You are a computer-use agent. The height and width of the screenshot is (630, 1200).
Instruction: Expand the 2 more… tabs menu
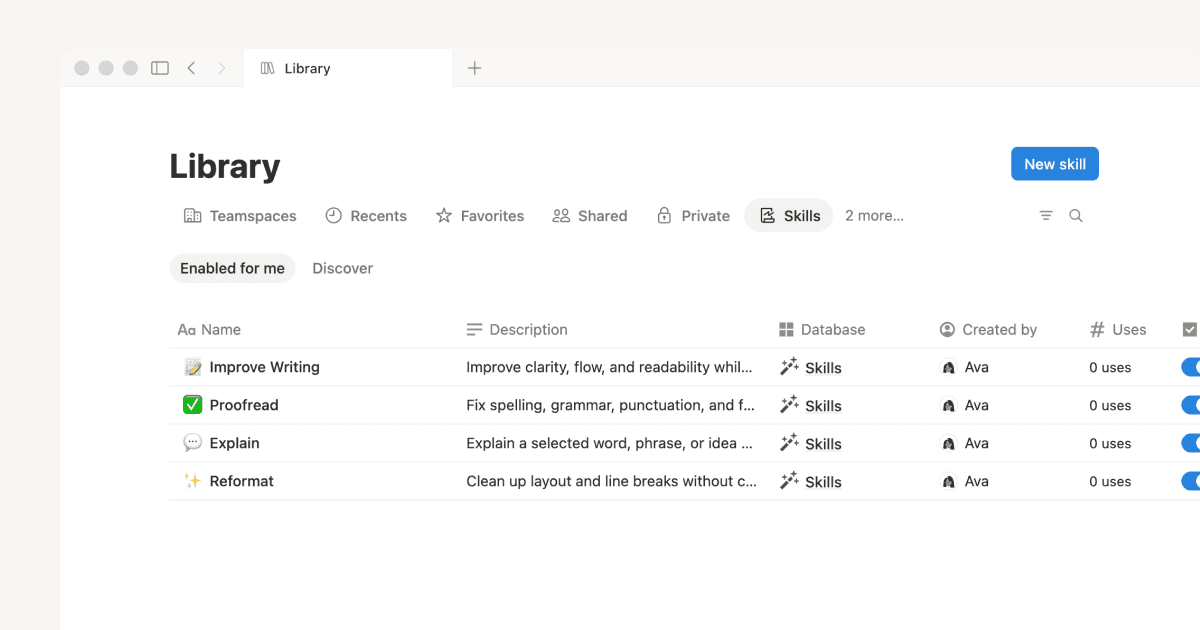click(x=874, y=216)
